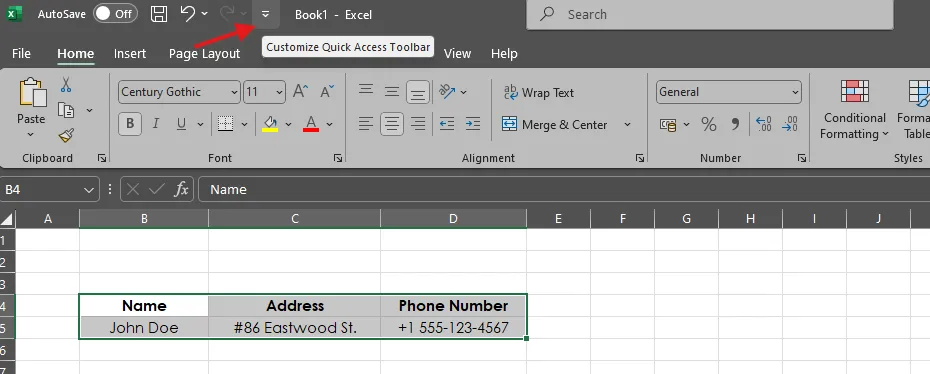Click in the Search box
The height and width of the screenshot is (374, 930).
[709, 14]
